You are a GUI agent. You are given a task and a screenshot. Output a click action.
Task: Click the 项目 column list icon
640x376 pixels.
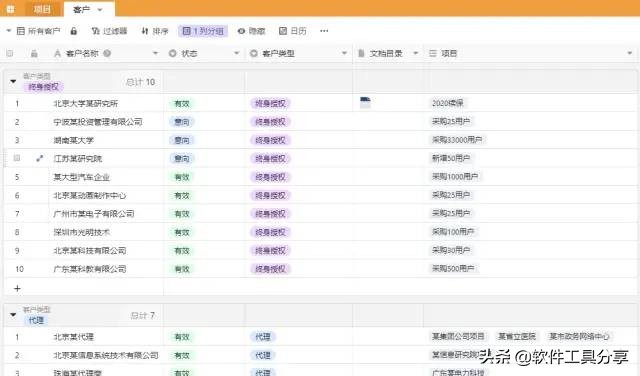pos(433,53)
